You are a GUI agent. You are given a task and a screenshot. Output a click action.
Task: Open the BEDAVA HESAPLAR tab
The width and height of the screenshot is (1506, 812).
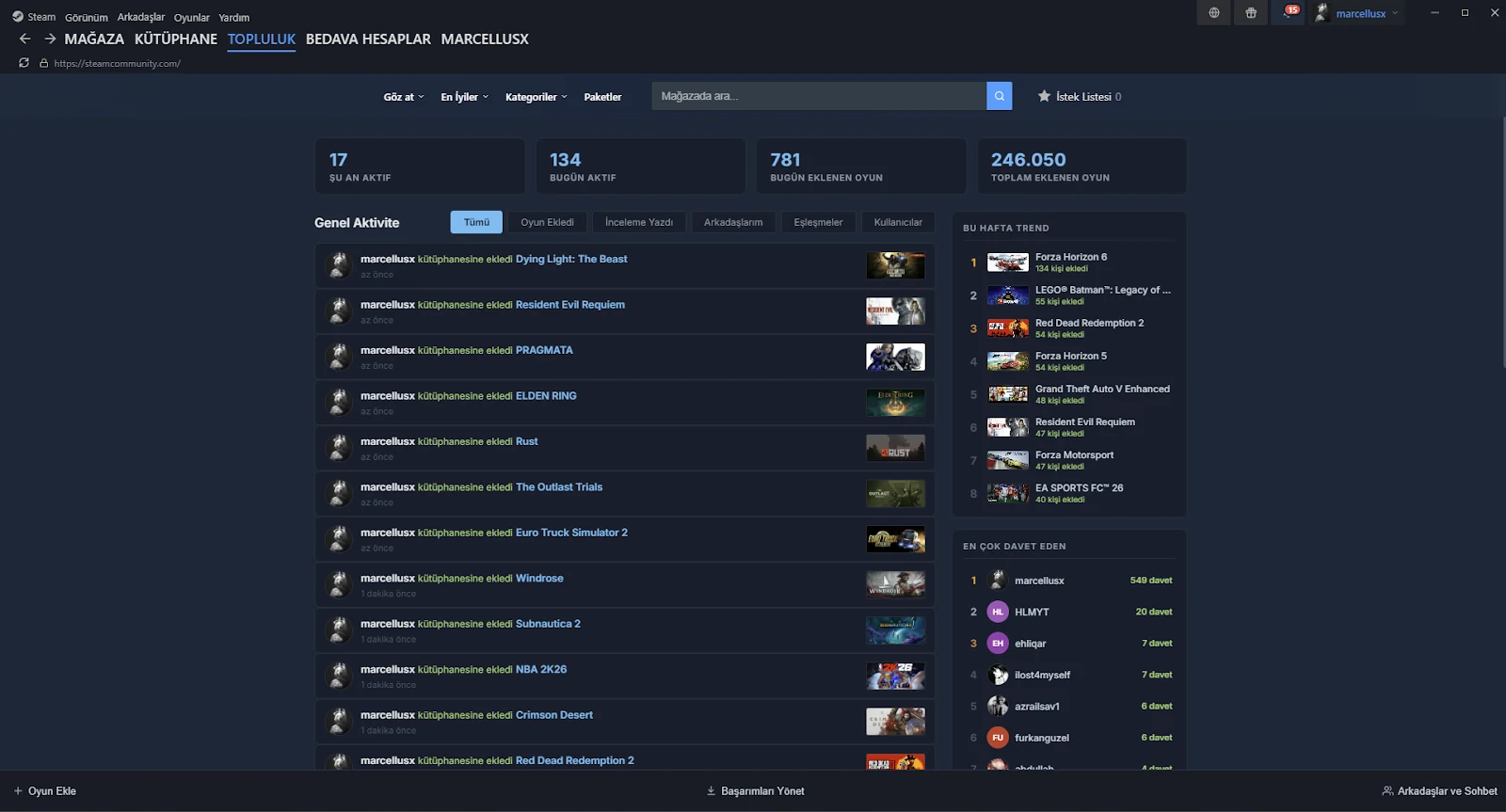[368, 40]
